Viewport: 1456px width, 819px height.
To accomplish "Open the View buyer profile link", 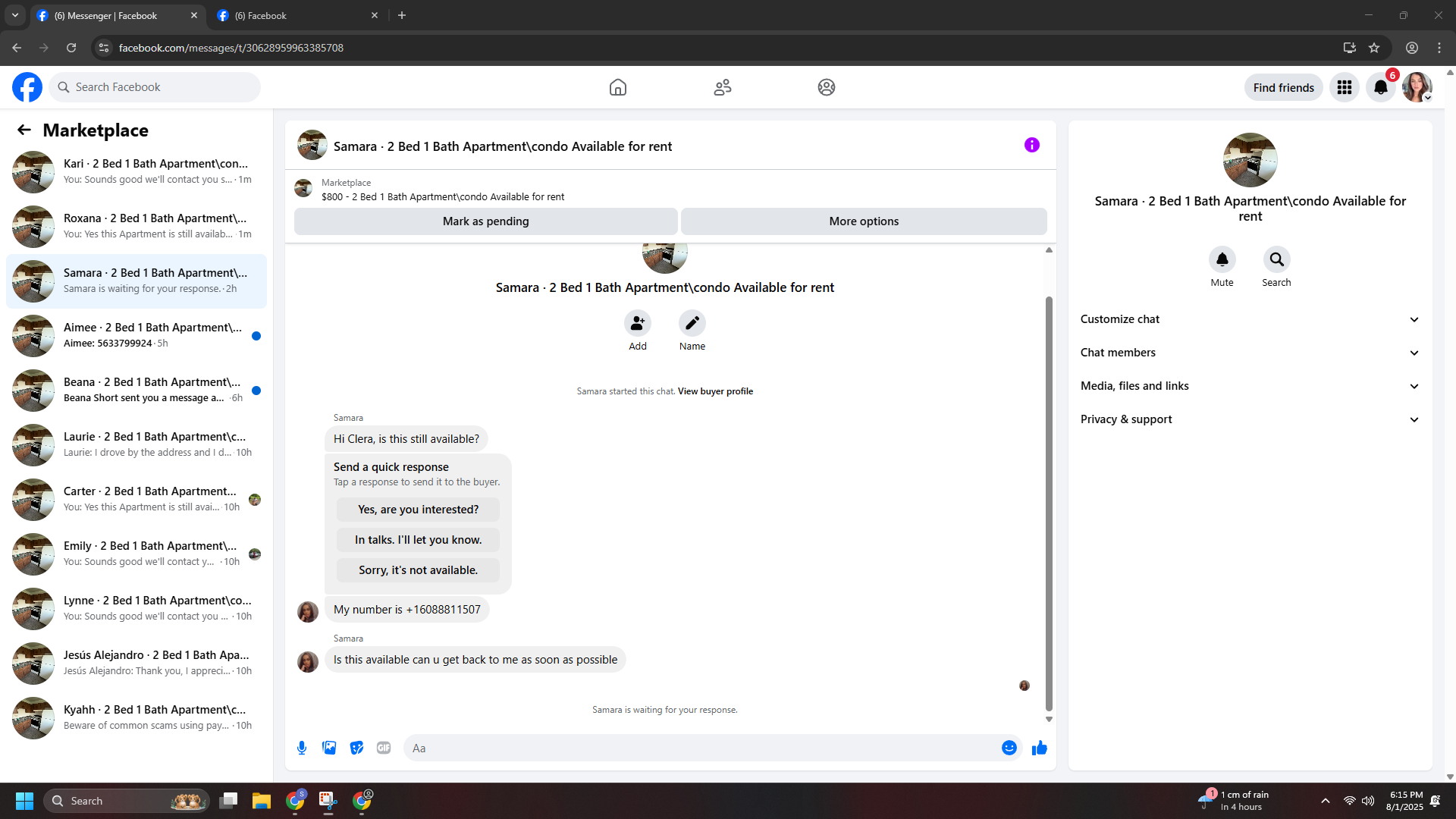I will [x=715, y=391].
